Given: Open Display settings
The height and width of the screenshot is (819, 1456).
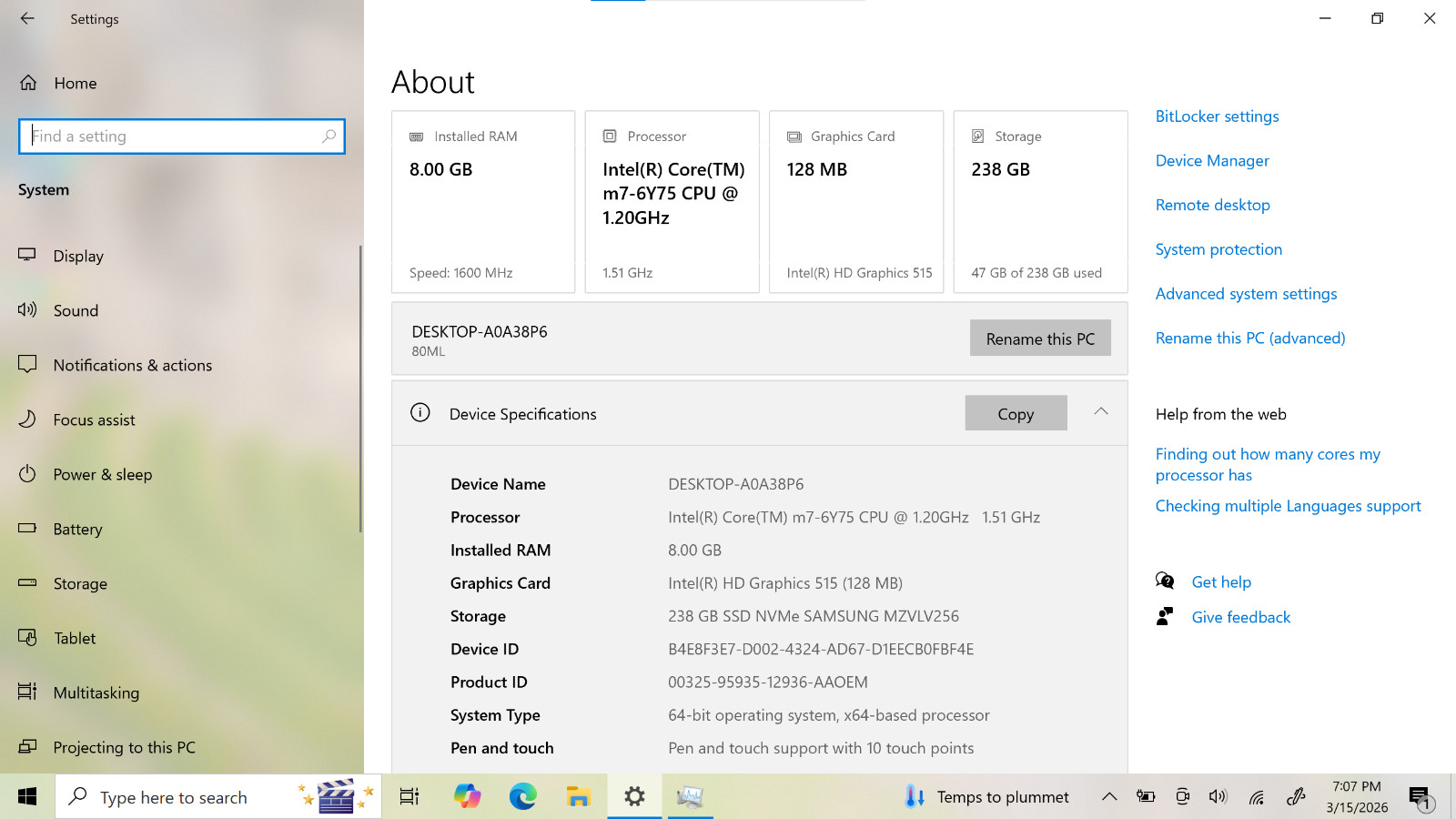Looking at the screenshot, I should click(78, 256).
